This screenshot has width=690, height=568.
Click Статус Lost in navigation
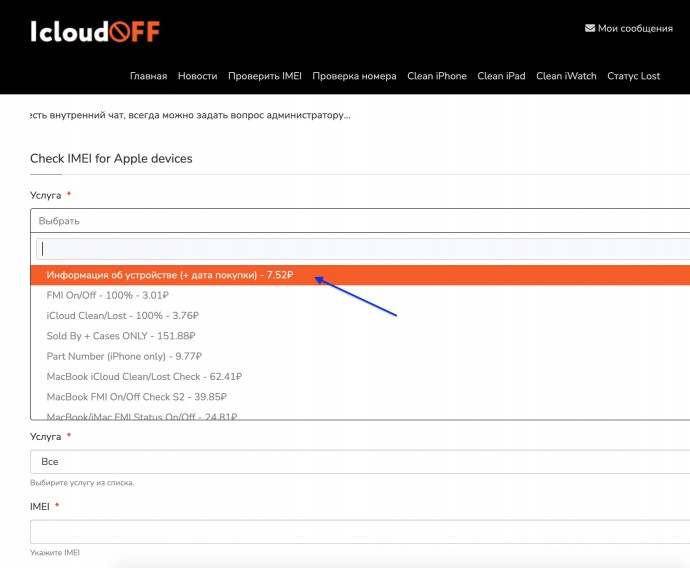coord(633,76)
